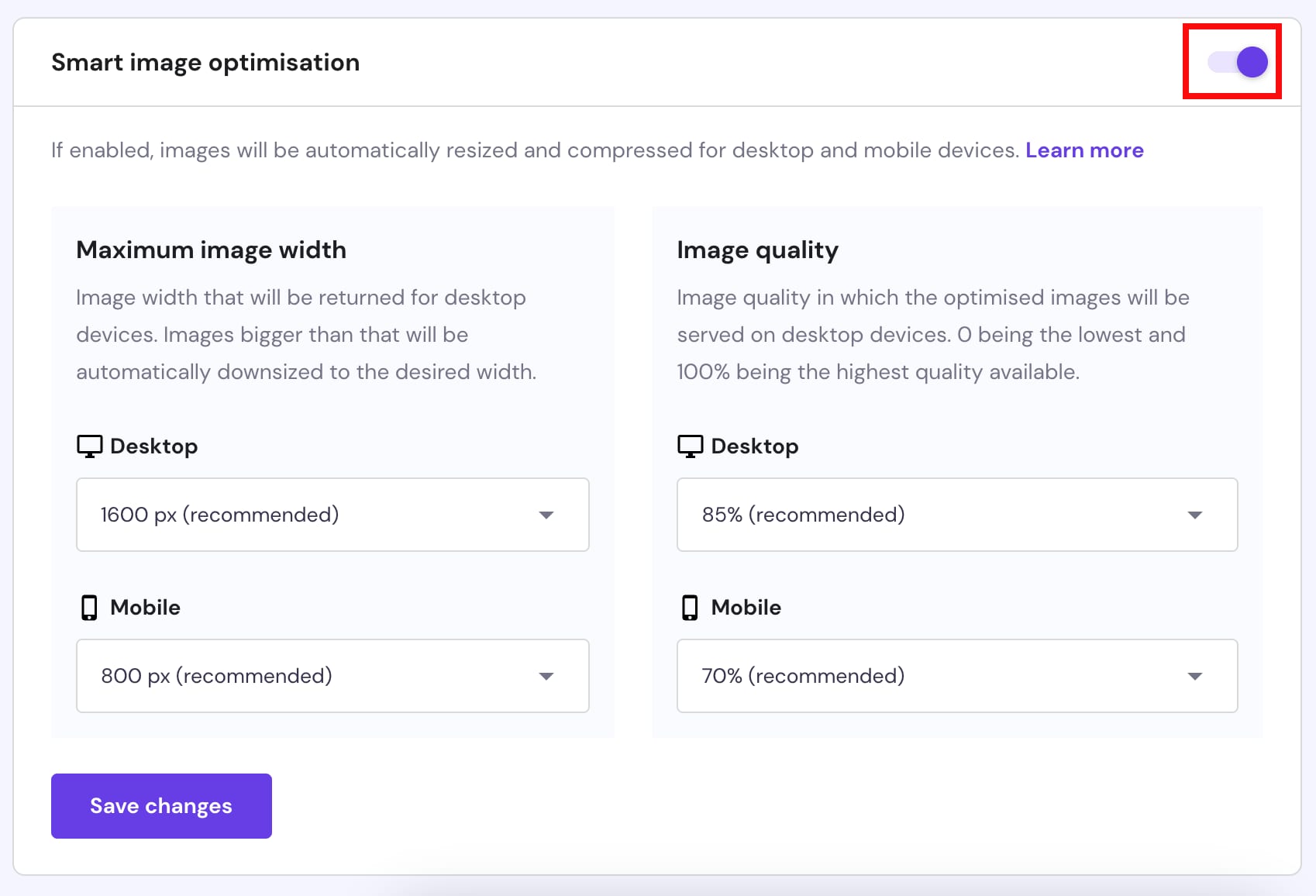Screen dimensions: 1316x896
Task: Click the phone icon under Image quality
Action: coord(690,608)
